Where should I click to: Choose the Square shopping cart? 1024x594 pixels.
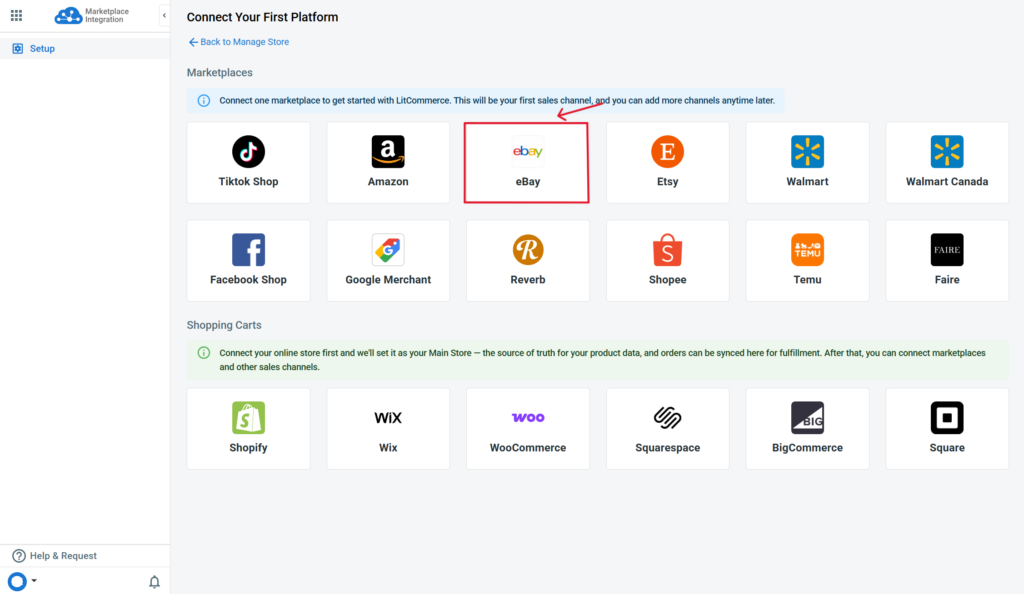click(x=947, y=429)
